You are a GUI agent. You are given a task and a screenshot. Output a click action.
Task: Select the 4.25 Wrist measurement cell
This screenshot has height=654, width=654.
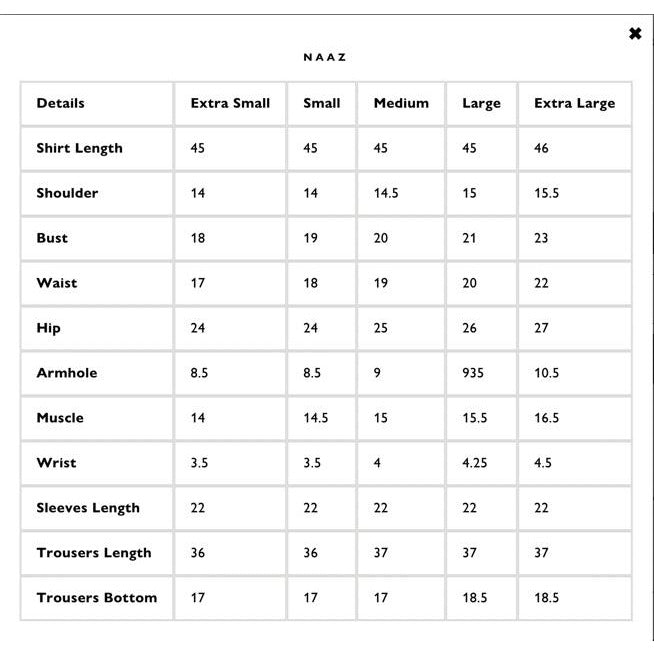point(475,463)
